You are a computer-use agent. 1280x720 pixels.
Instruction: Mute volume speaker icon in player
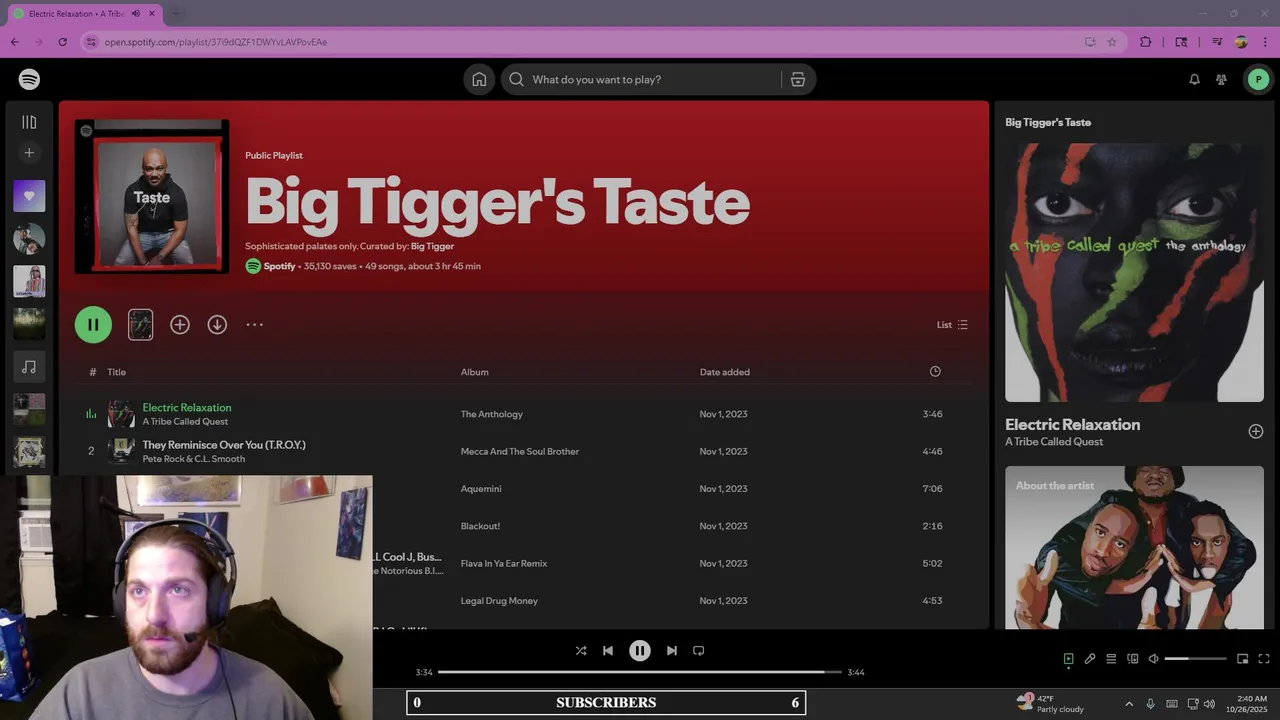[1153, 659]
